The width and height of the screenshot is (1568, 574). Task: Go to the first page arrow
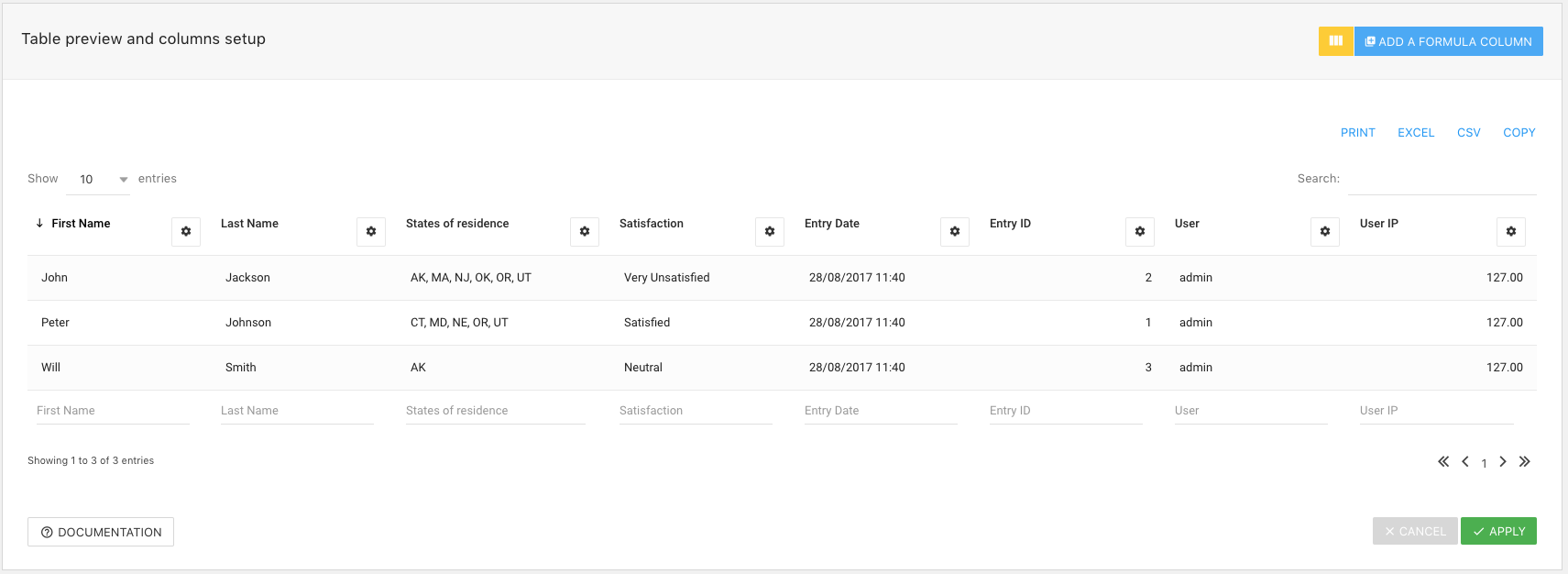click(1443, 462)
